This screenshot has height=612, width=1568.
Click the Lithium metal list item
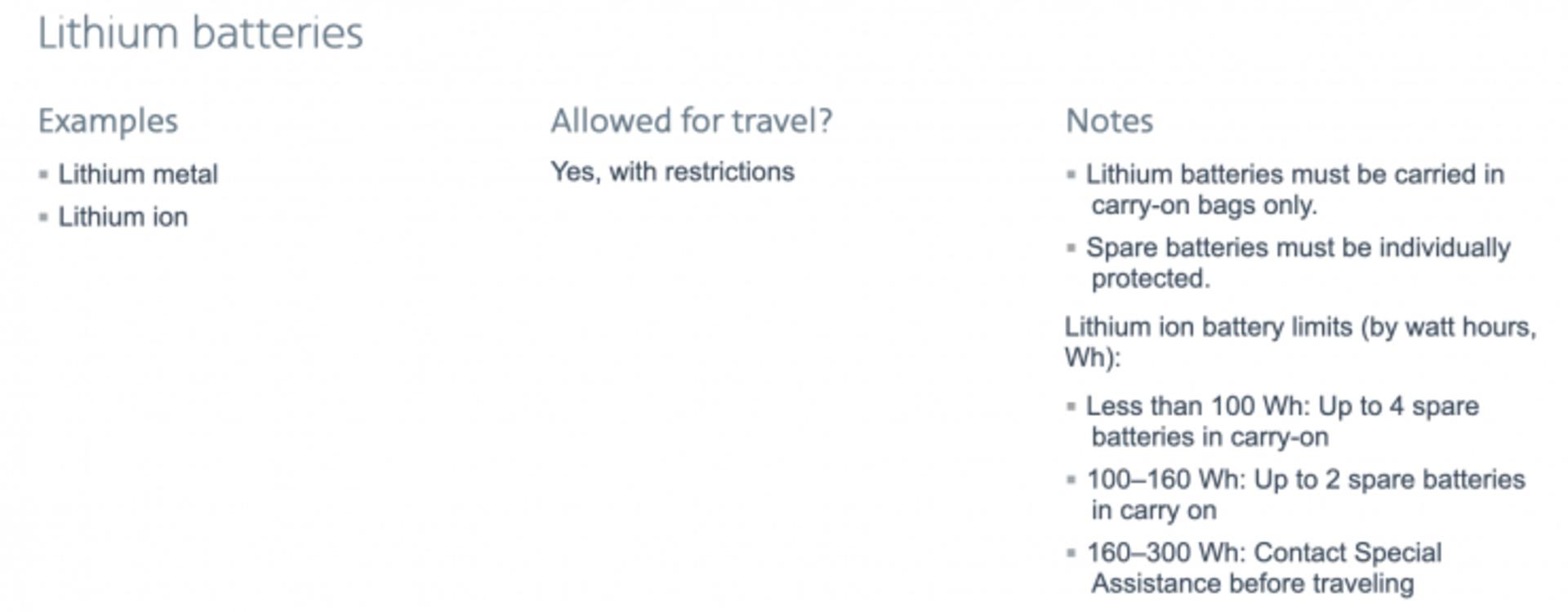[x=138, y=174]
